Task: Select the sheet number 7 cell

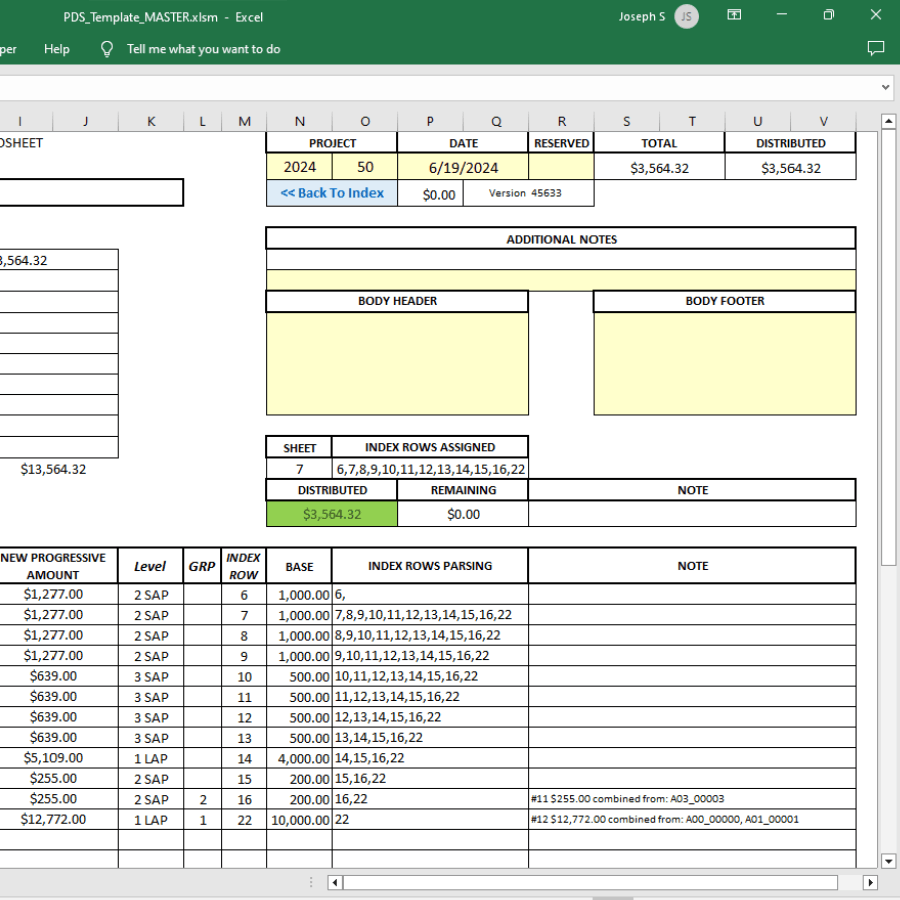Action: [299, 469]
